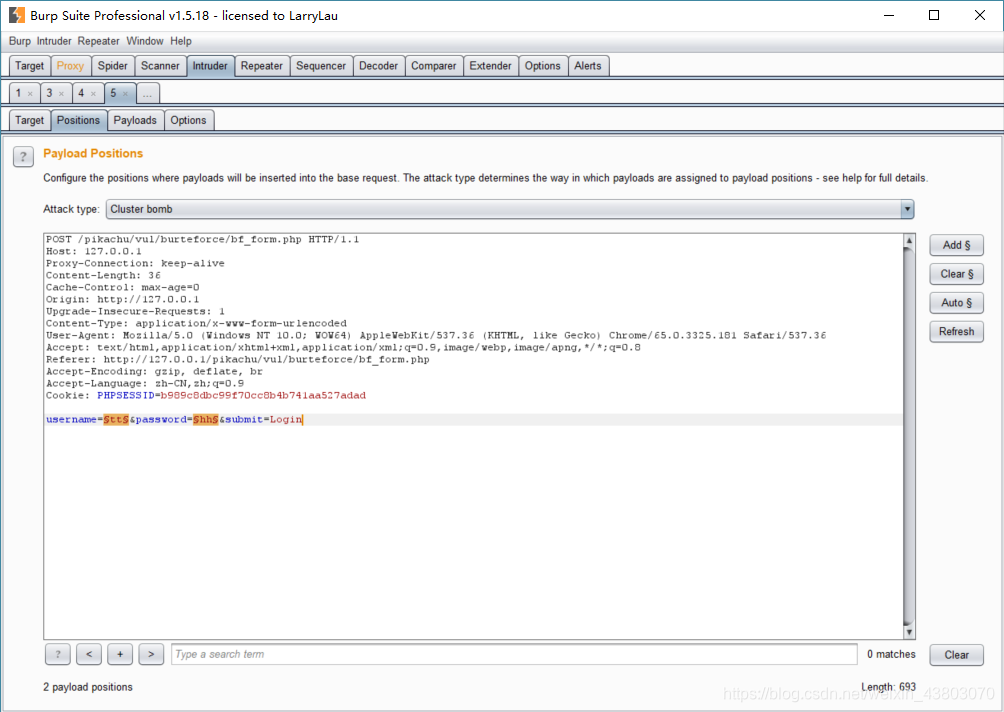
Task: Open the Repeater menu
Action: click(x=99, y=41)
